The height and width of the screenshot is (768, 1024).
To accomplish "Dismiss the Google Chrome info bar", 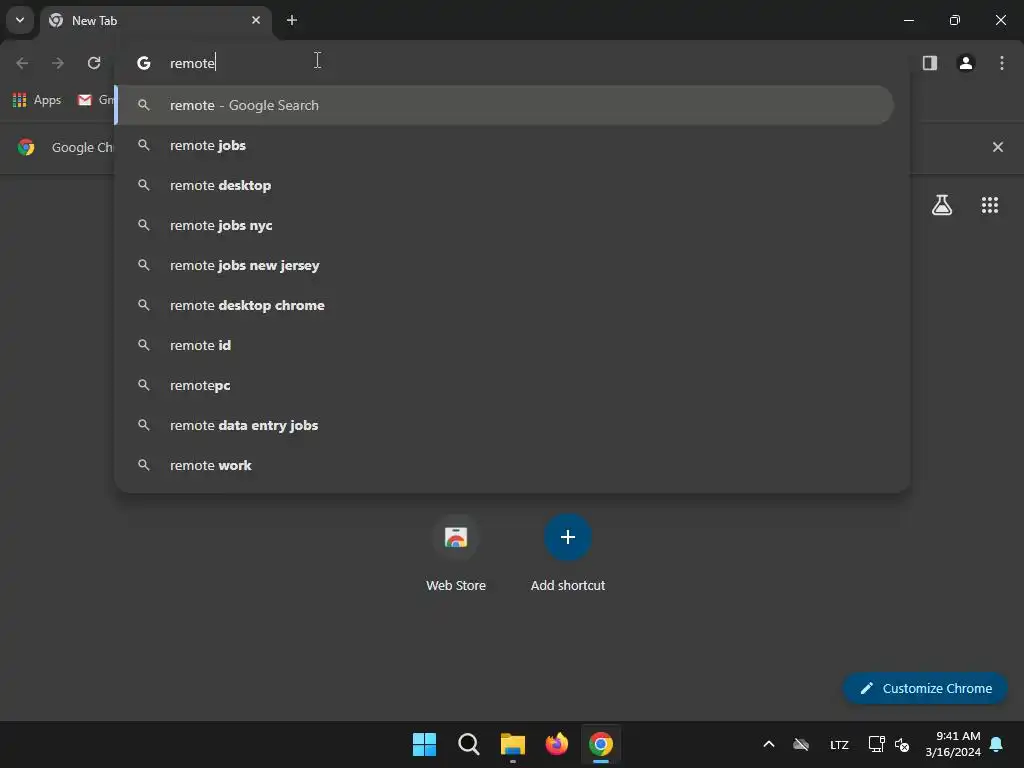I will pos(998,147).
